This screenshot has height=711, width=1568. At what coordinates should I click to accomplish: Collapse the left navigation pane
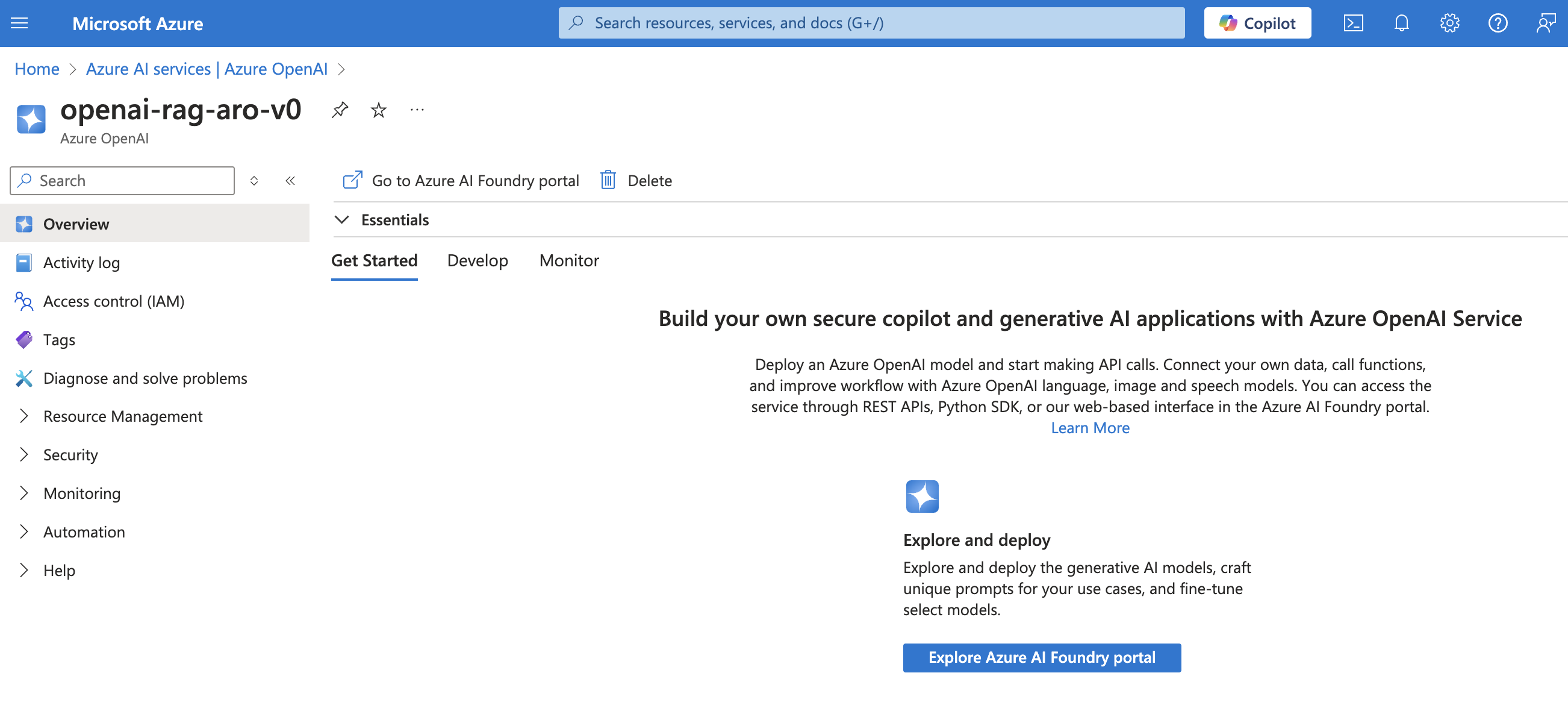pos(290,180)
